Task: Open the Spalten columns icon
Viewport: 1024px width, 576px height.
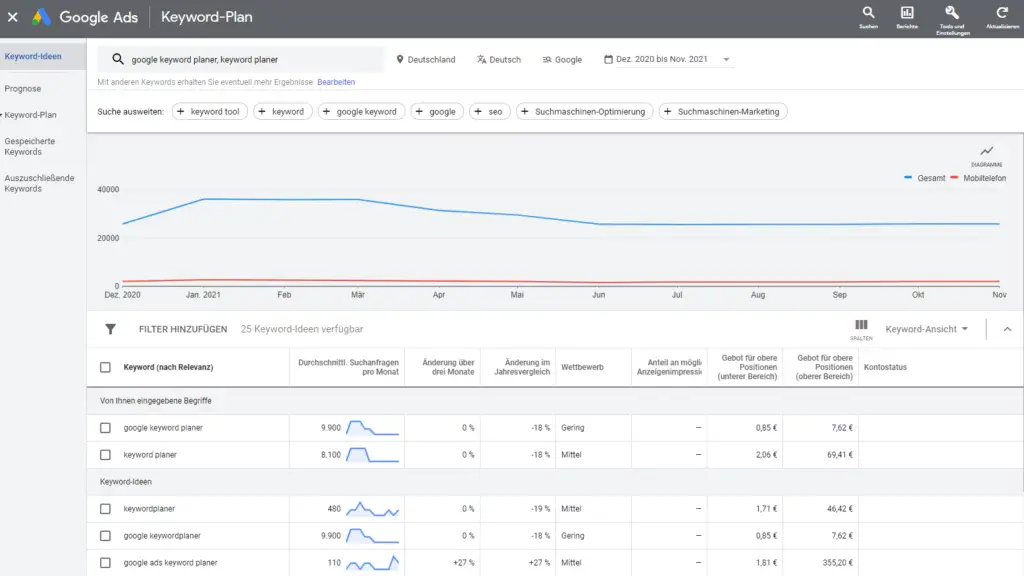Action: pos(861,325)
